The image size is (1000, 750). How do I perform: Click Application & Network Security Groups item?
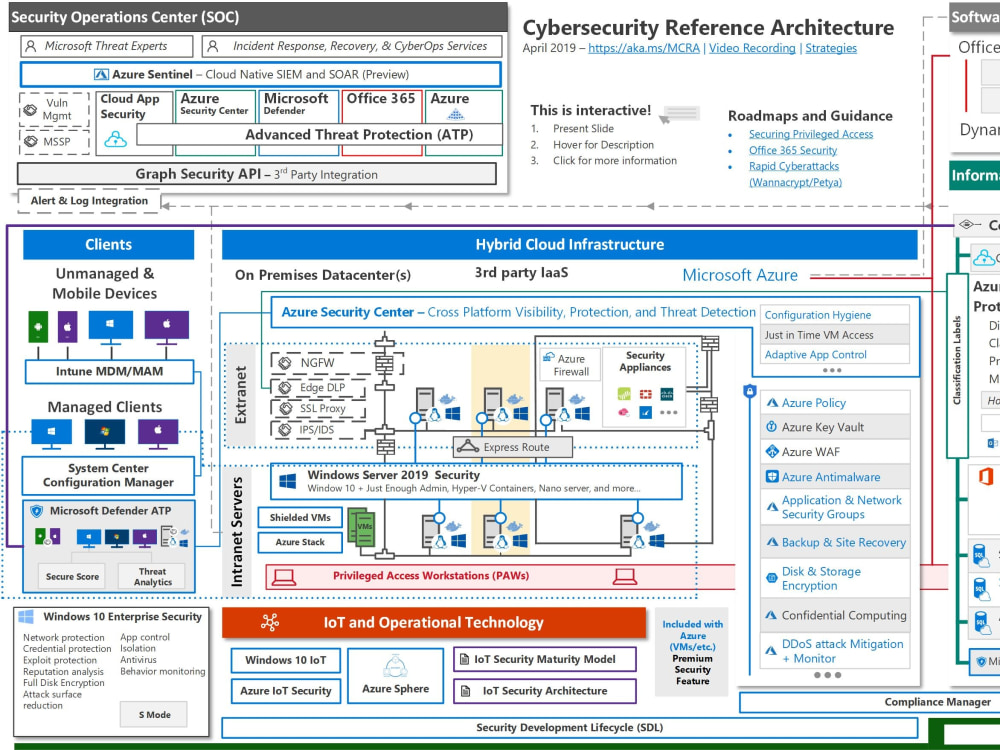pos(835,508)
